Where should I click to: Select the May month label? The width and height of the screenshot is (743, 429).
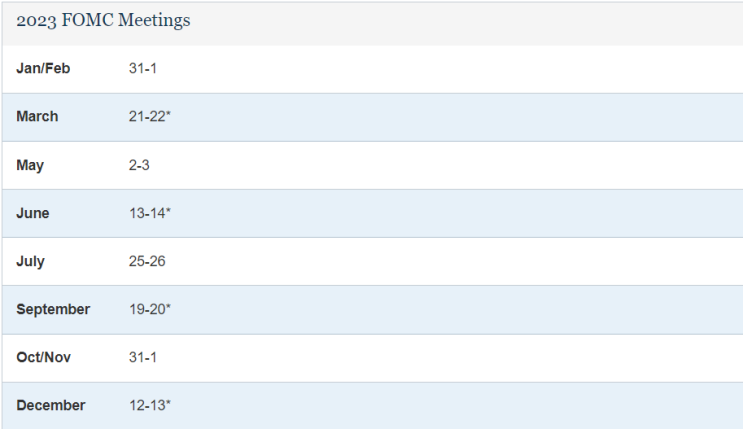(x=30, y=165)
